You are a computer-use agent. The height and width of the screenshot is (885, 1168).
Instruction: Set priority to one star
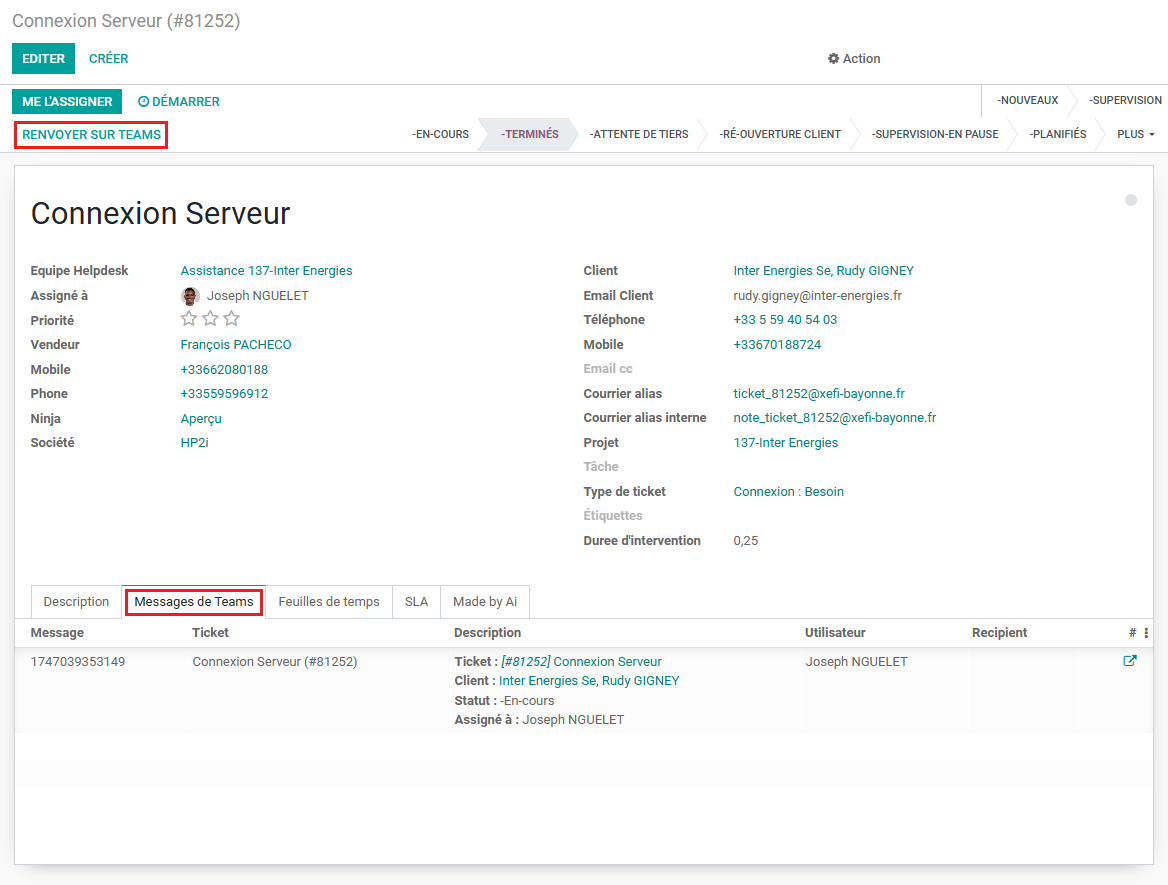point(189,320)
